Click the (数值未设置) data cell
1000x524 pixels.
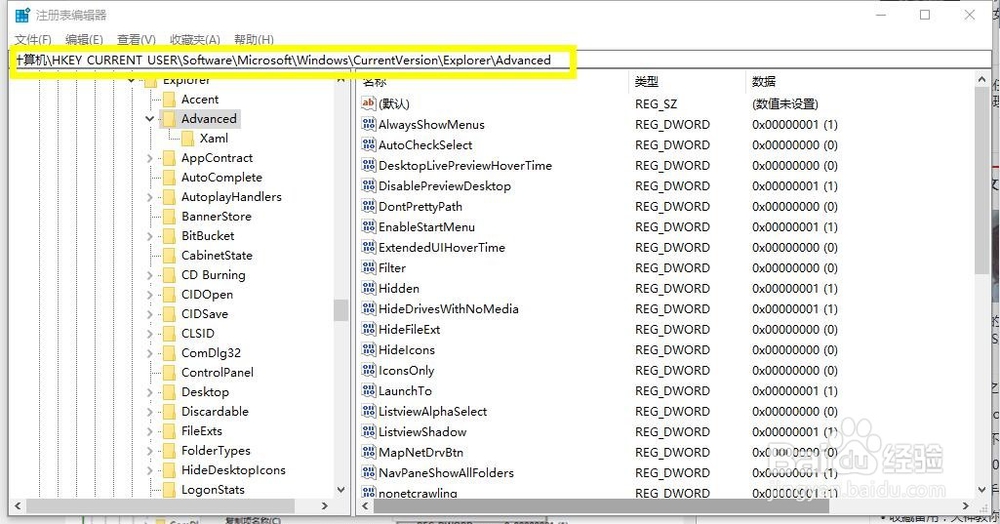[x=785, y=104]
